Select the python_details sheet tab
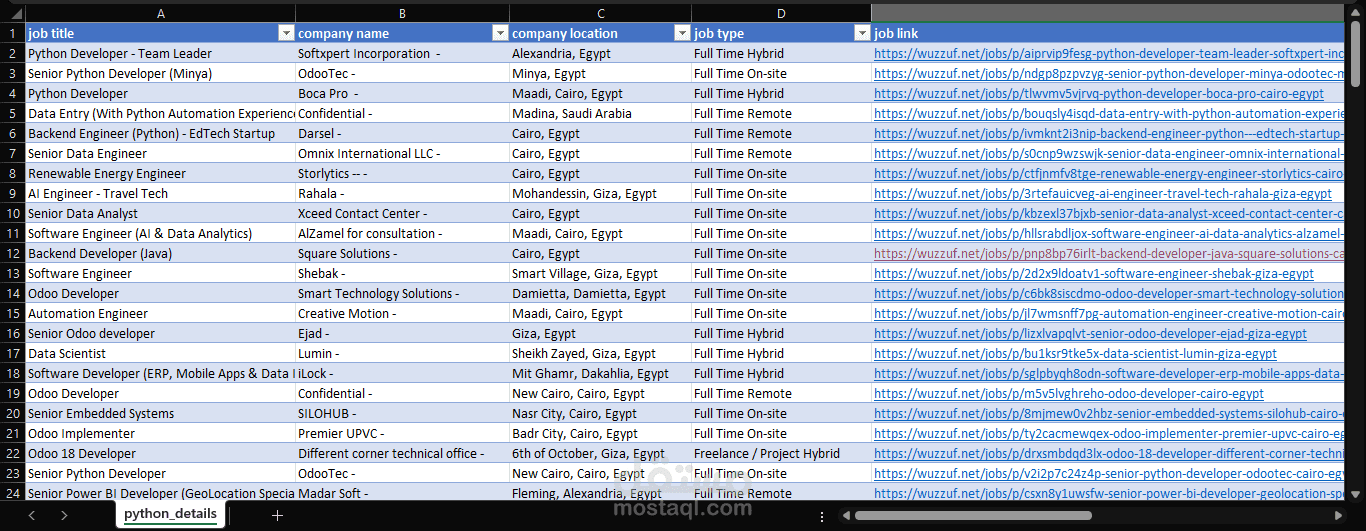1366x531 pixels. pos(171,514)
